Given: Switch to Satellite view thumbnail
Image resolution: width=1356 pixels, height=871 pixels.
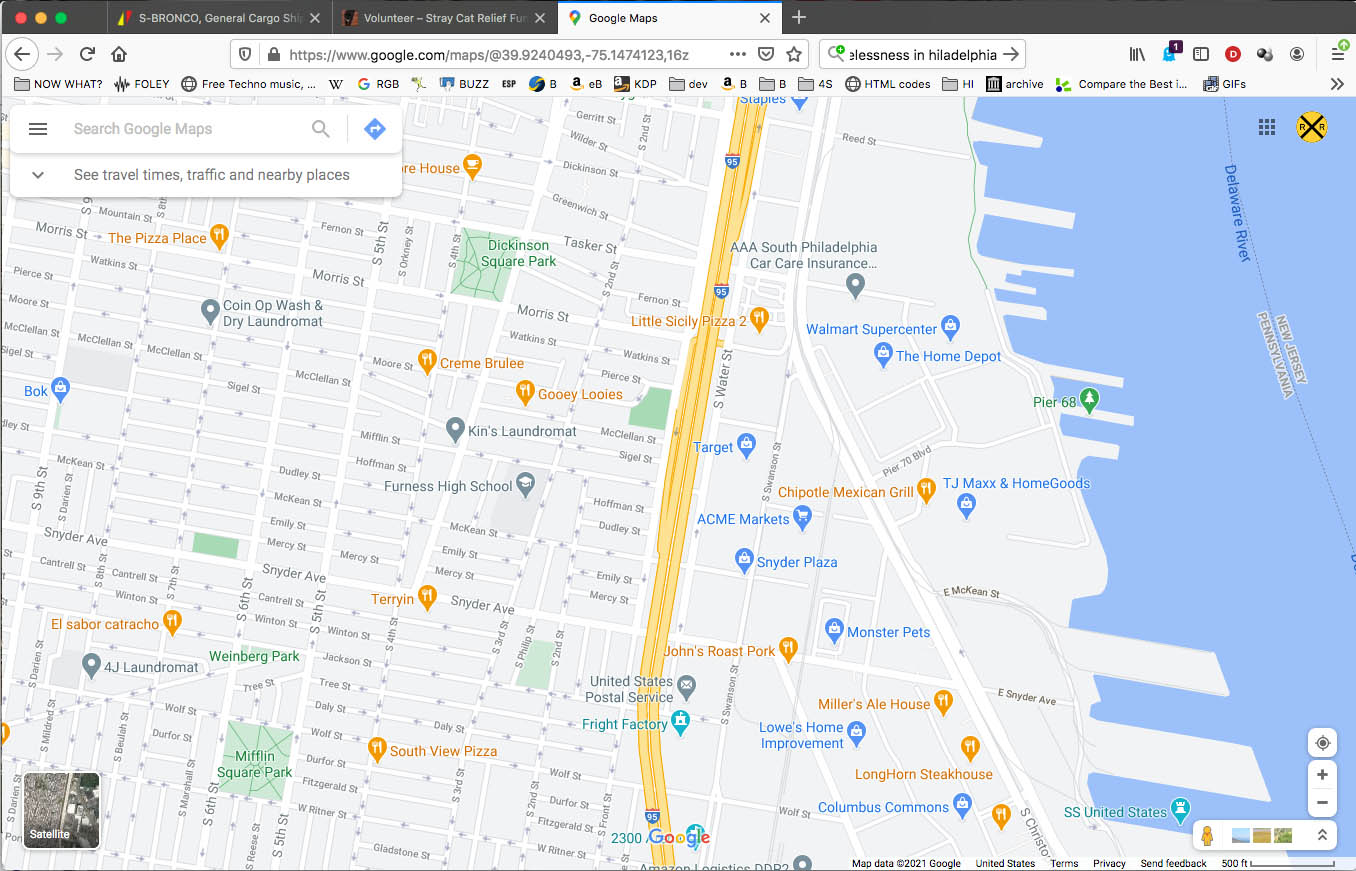Looking at the screenshot, I should 62,811.
